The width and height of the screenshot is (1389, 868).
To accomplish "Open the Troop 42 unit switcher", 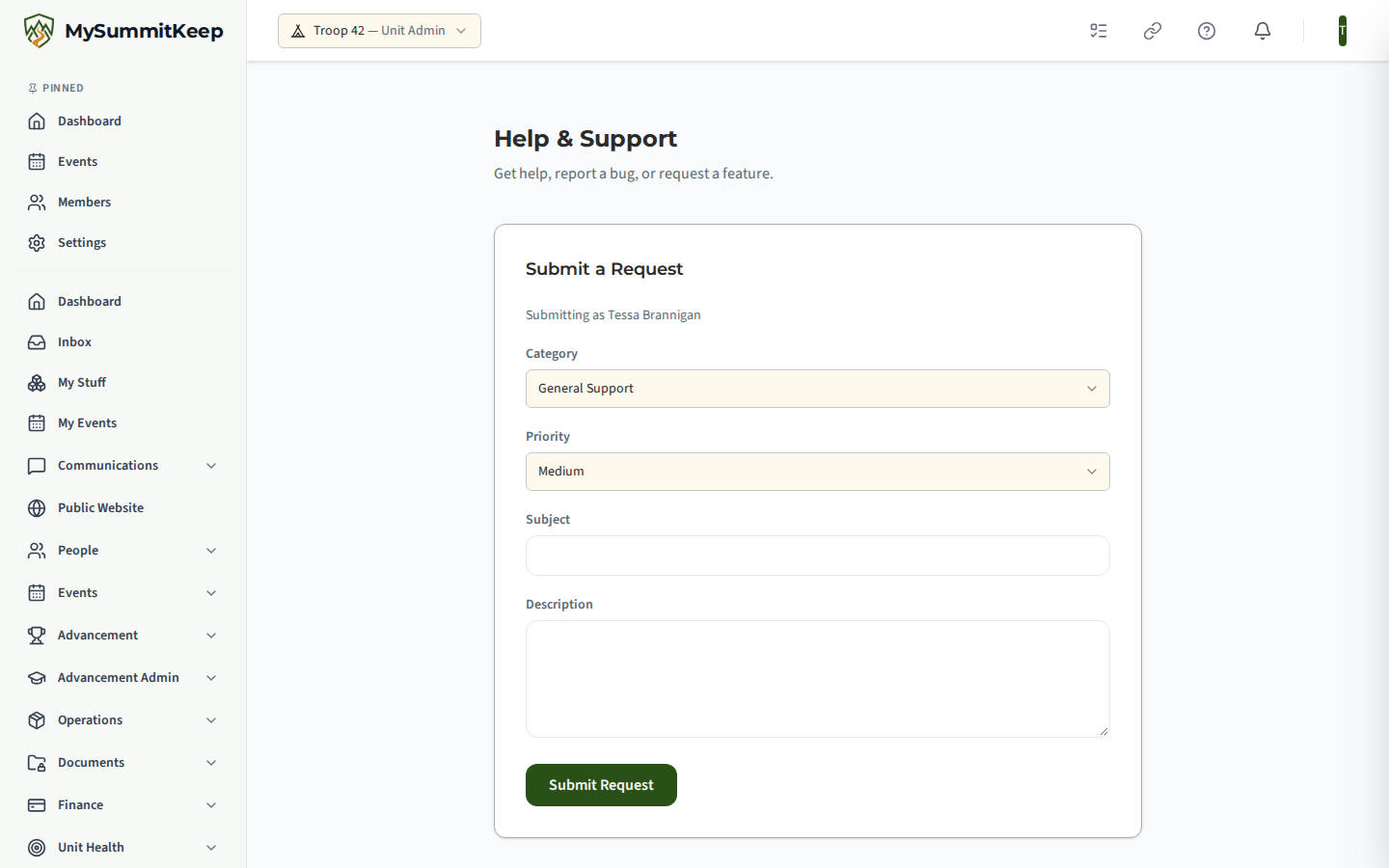I will tap(379, 31).
